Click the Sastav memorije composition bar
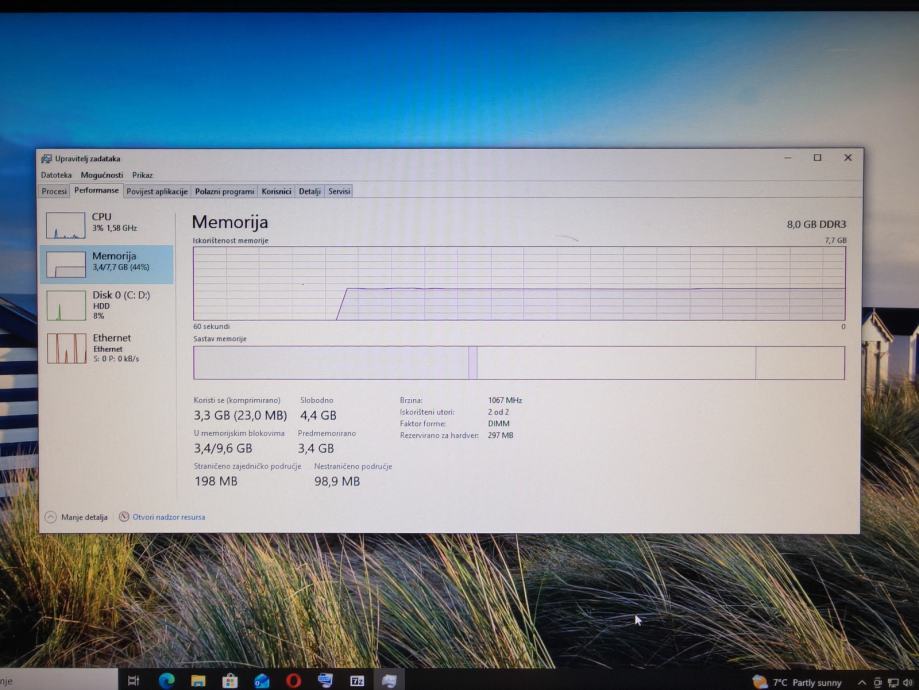The width and height of the screenshot is (919, 690). click(x=519, y=363)
